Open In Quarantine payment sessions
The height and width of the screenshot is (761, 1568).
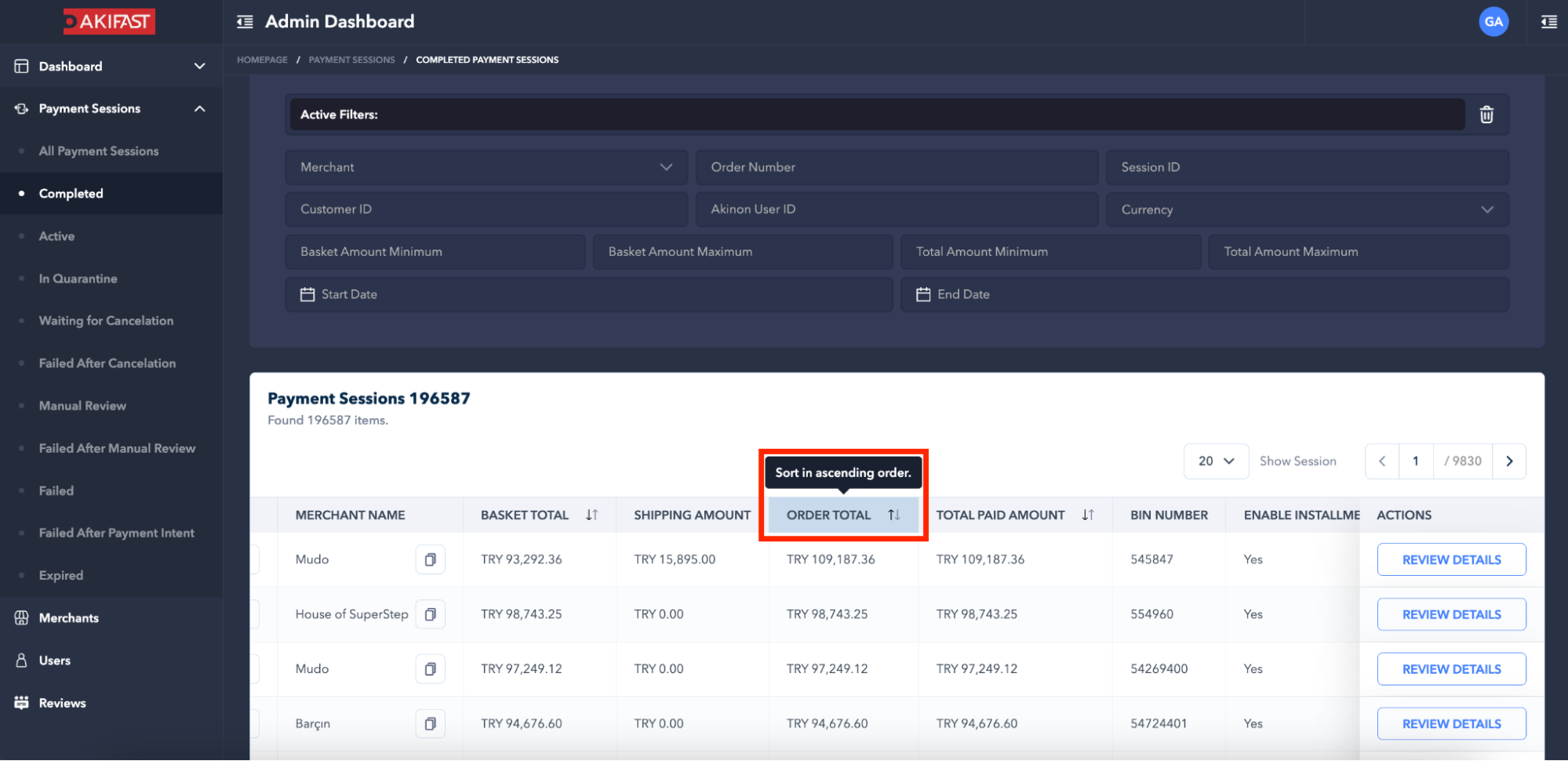pyautogui.click(x=78, y=279)
